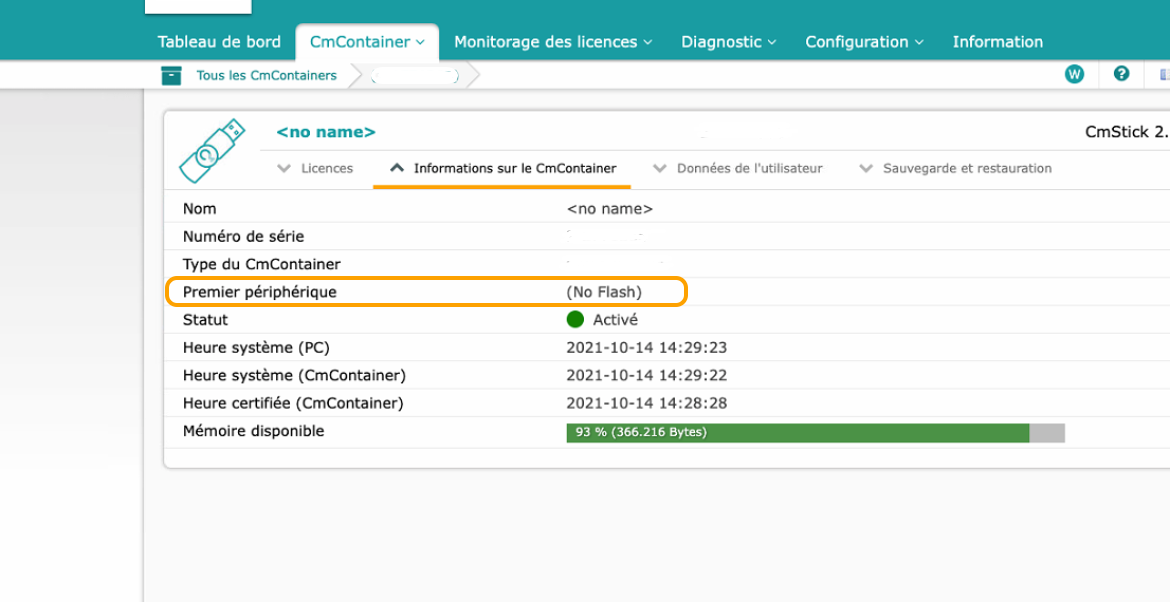Click the CmStick USB dongle icon
Image resolution: width=1170 pixels, height=602 pixels.
pyautogui.click(x=211, y=151)
